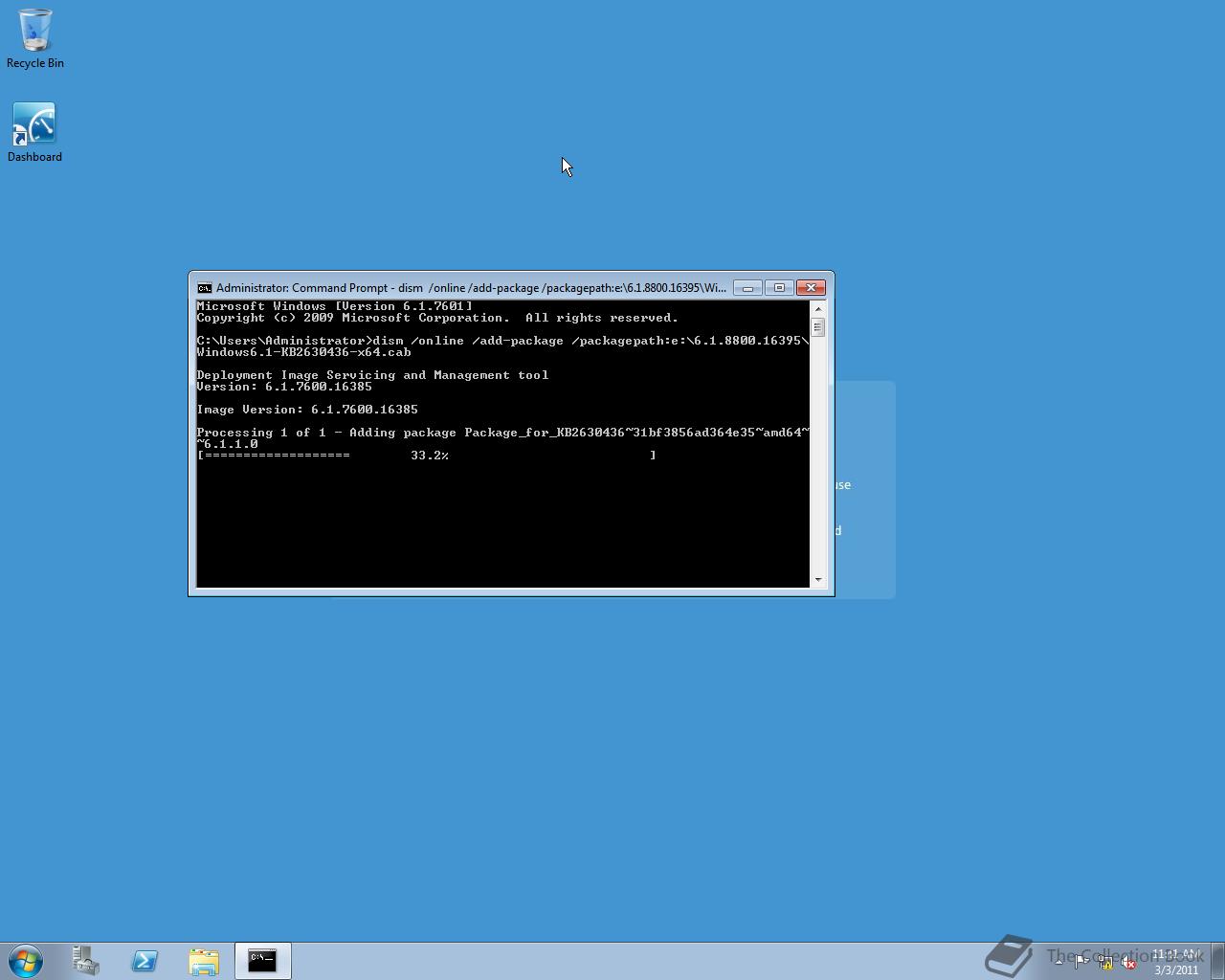Toggle the Command Prompt to maximized
The width and height of the screenshot is (1225, 980).
point(780,287)
